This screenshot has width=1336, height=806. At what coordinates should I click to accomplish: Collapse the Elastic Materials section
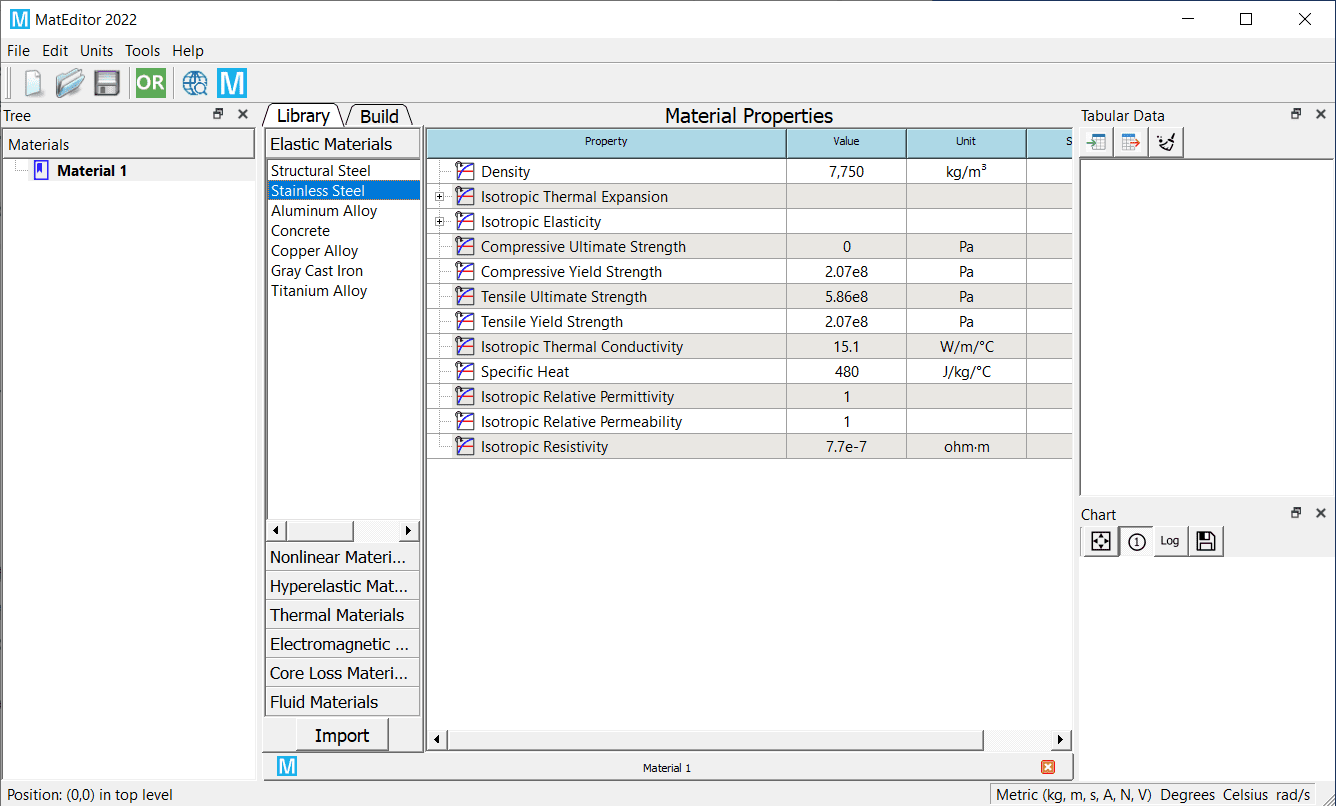(343, 144)
